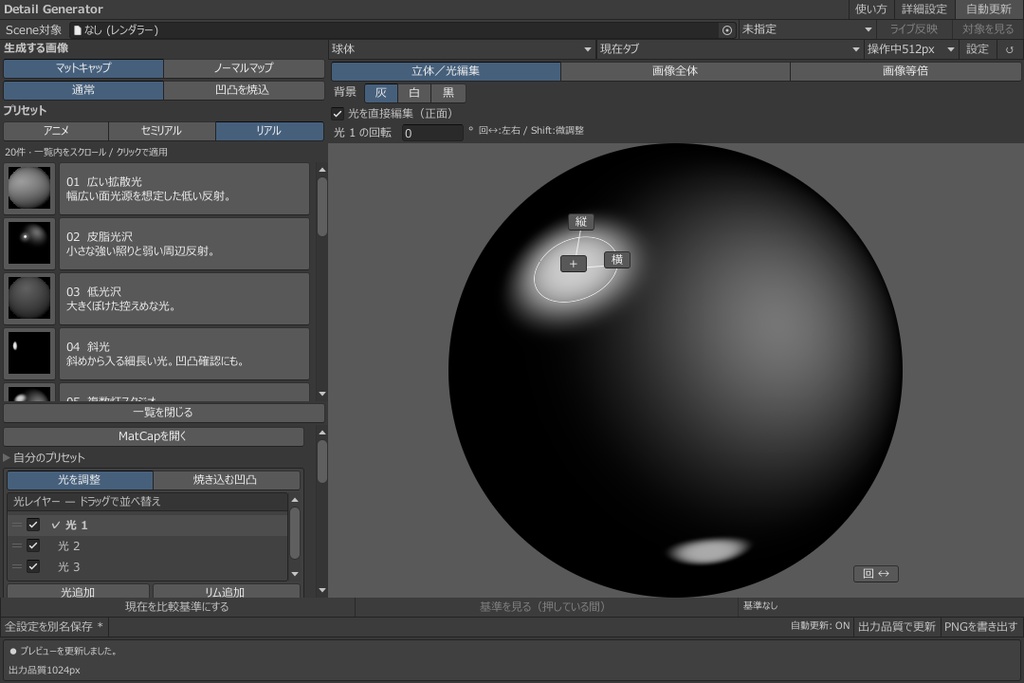Screen dimensions: 1024x683
Task: Select the 光 2 layer row
Action: (x=148, y=546)
